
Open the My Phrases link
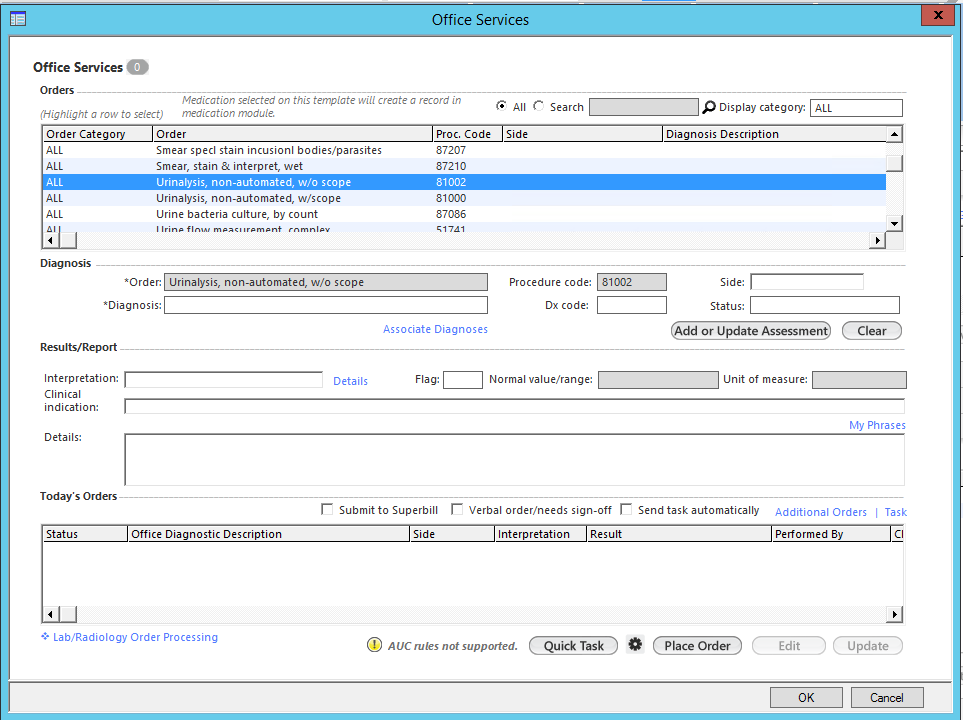pos(877,425)
